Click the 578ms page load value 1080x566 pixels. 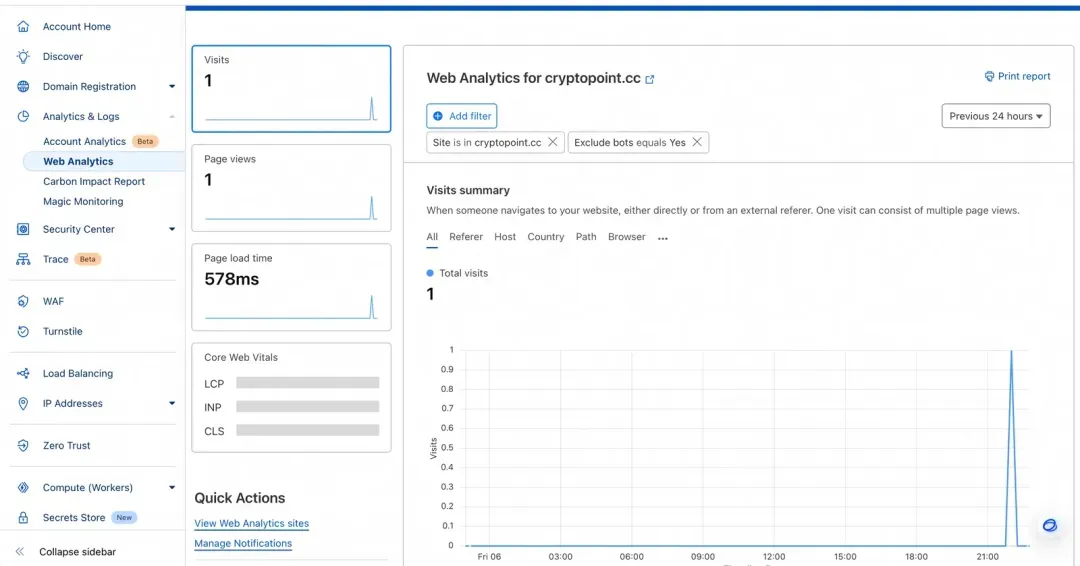pyautogui.click(x=231, y=279)
